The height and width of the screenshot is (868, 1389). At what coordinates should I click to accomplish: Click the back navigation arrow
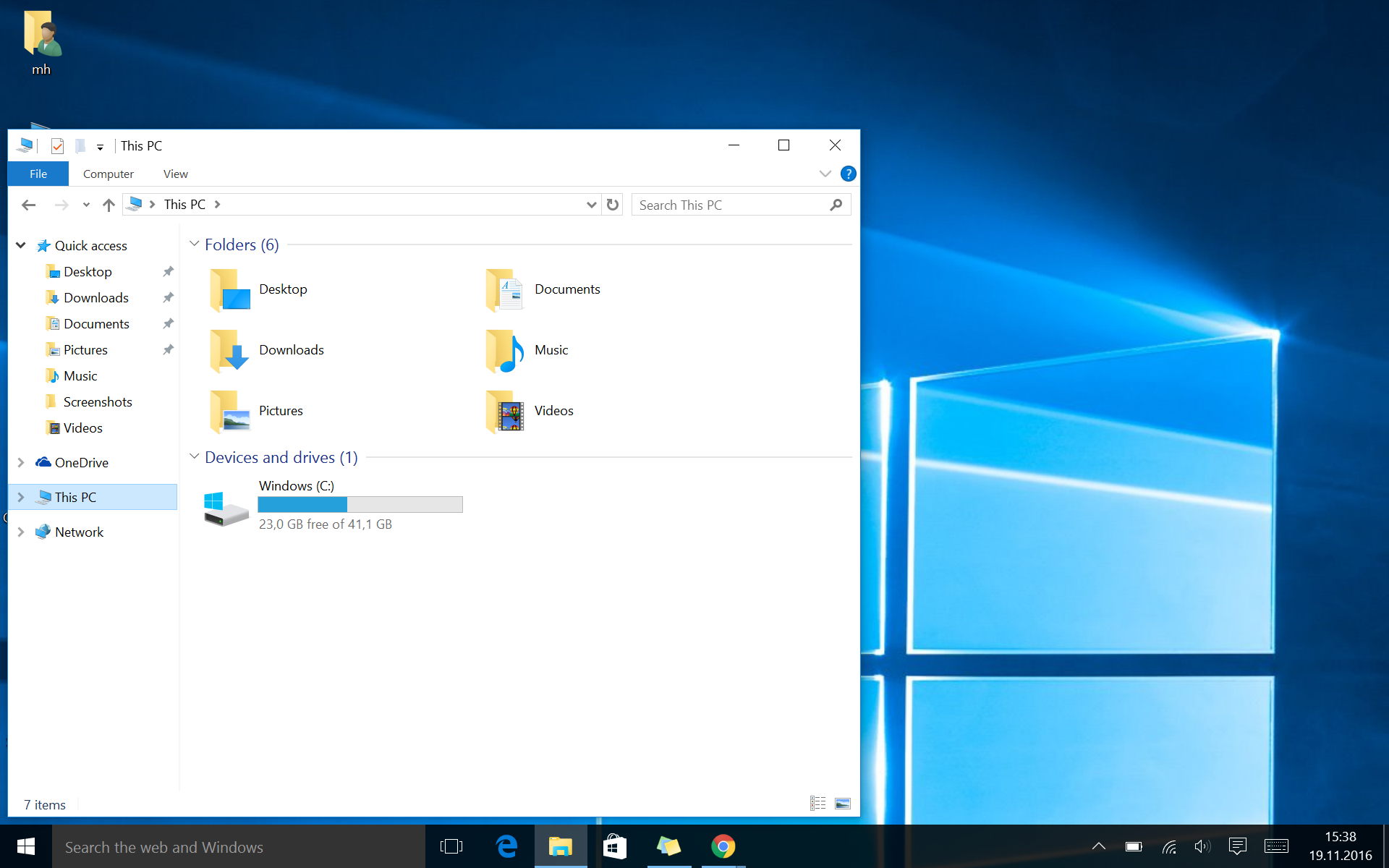click(29, 205)
